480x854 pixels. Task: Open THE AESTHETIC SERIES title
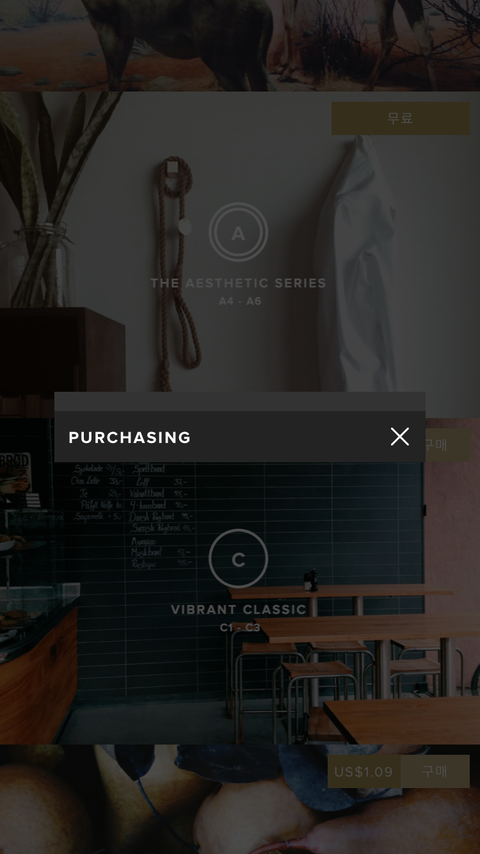(238, 283)
